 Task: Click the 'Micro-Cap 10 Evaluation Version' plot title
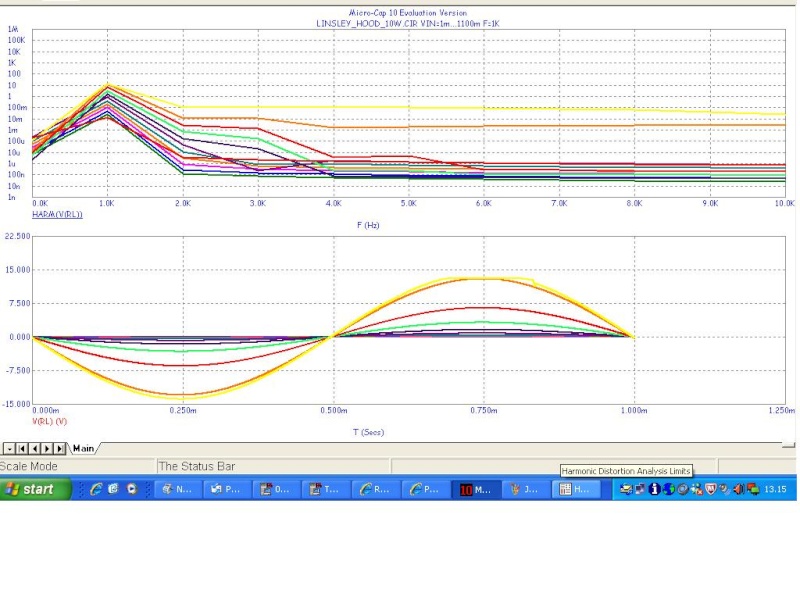coord(408,13)
